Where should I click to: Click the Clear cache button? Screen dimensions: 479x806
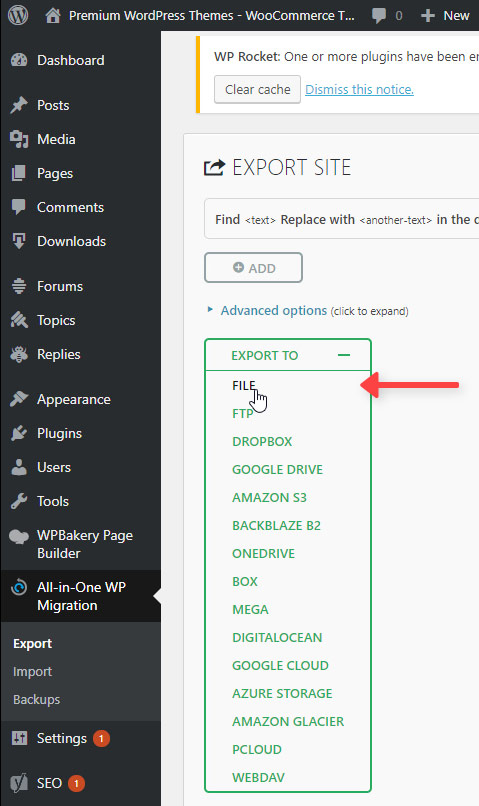click(x=257, y=89)
